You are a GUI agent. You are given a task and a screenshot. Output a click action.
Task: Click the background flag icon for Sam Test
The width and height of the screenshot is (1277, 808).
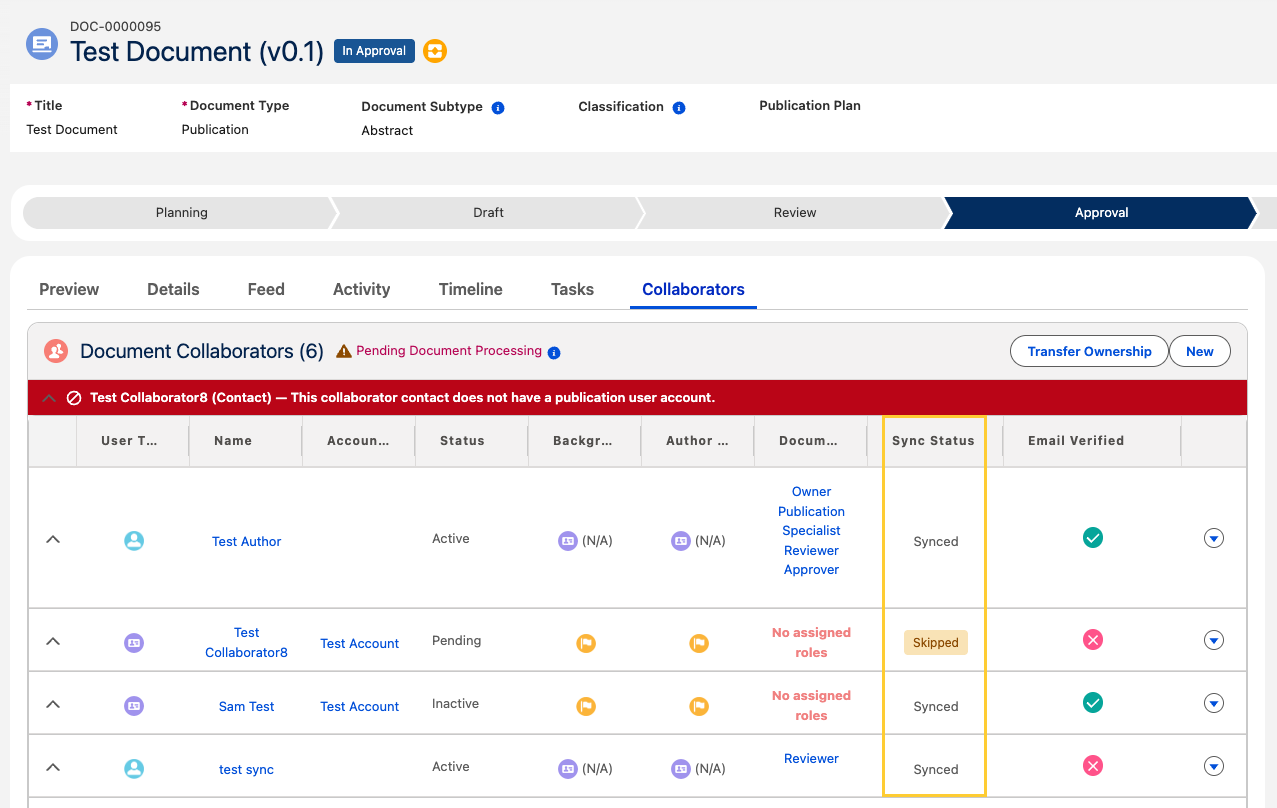tap(586, 706)
